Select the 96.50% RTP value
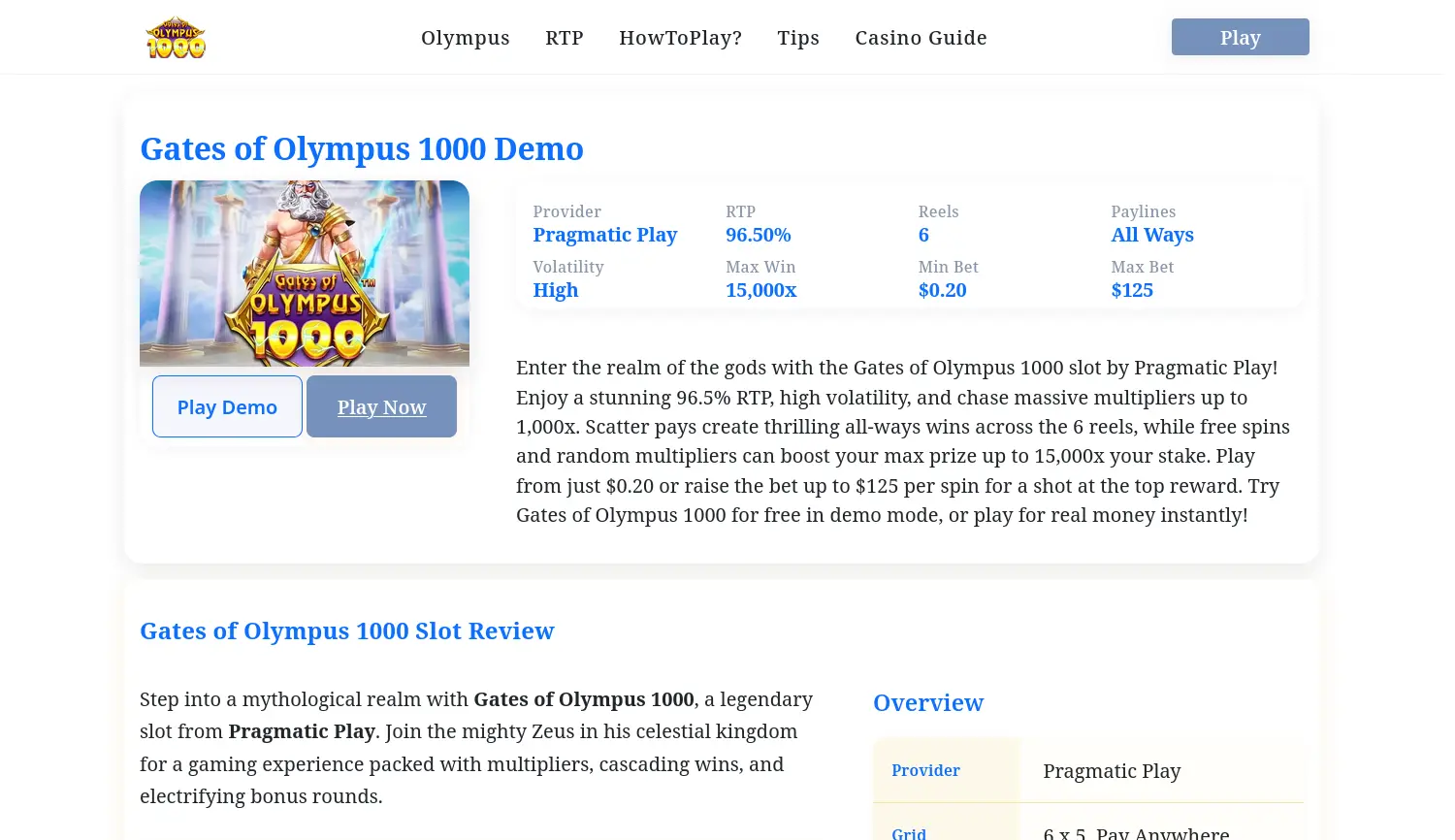Screen dimensions: 1455x840 758,235
